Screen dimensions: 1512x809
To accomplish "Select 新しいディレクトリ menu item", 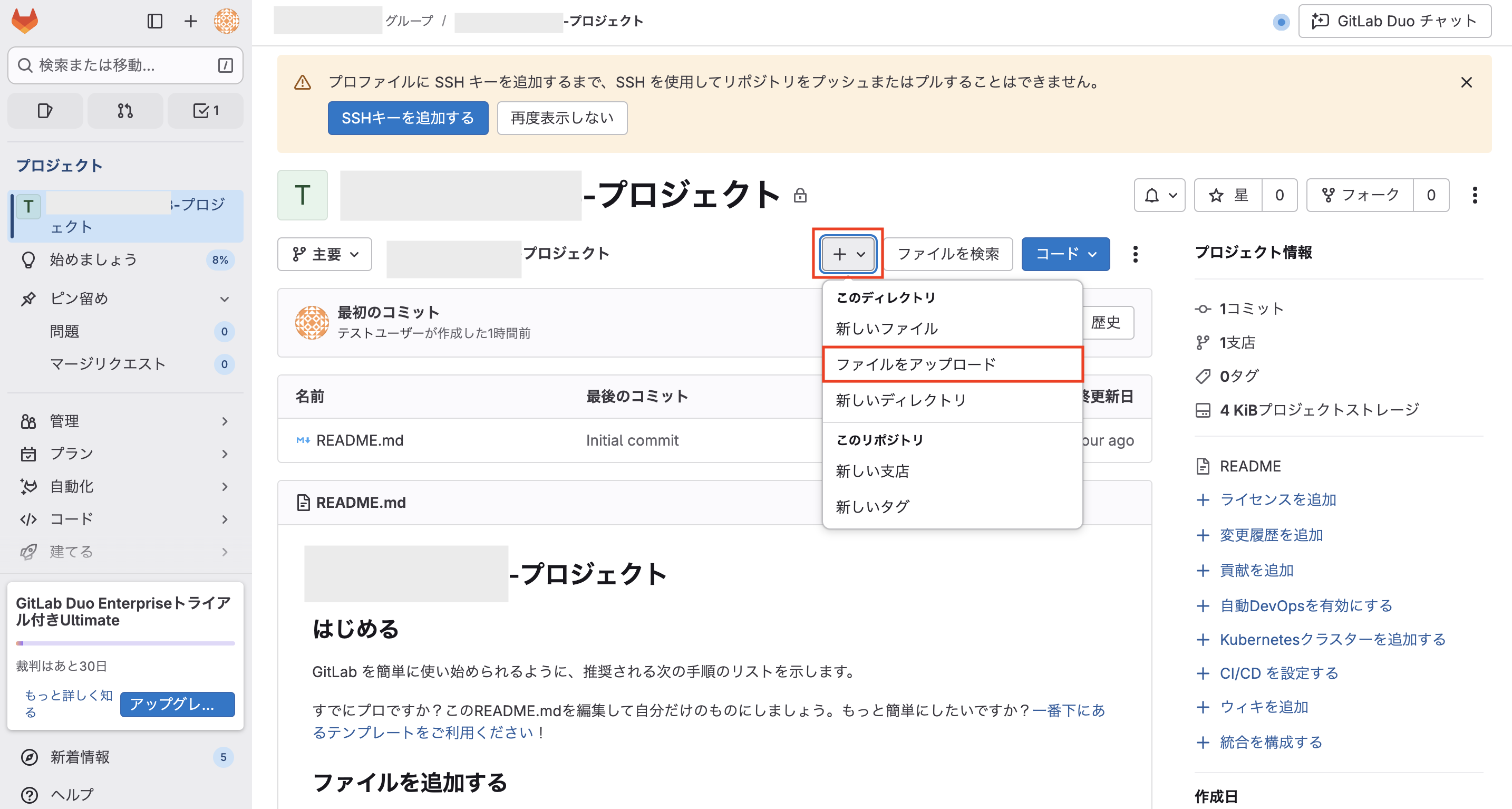I will (952, 400).
